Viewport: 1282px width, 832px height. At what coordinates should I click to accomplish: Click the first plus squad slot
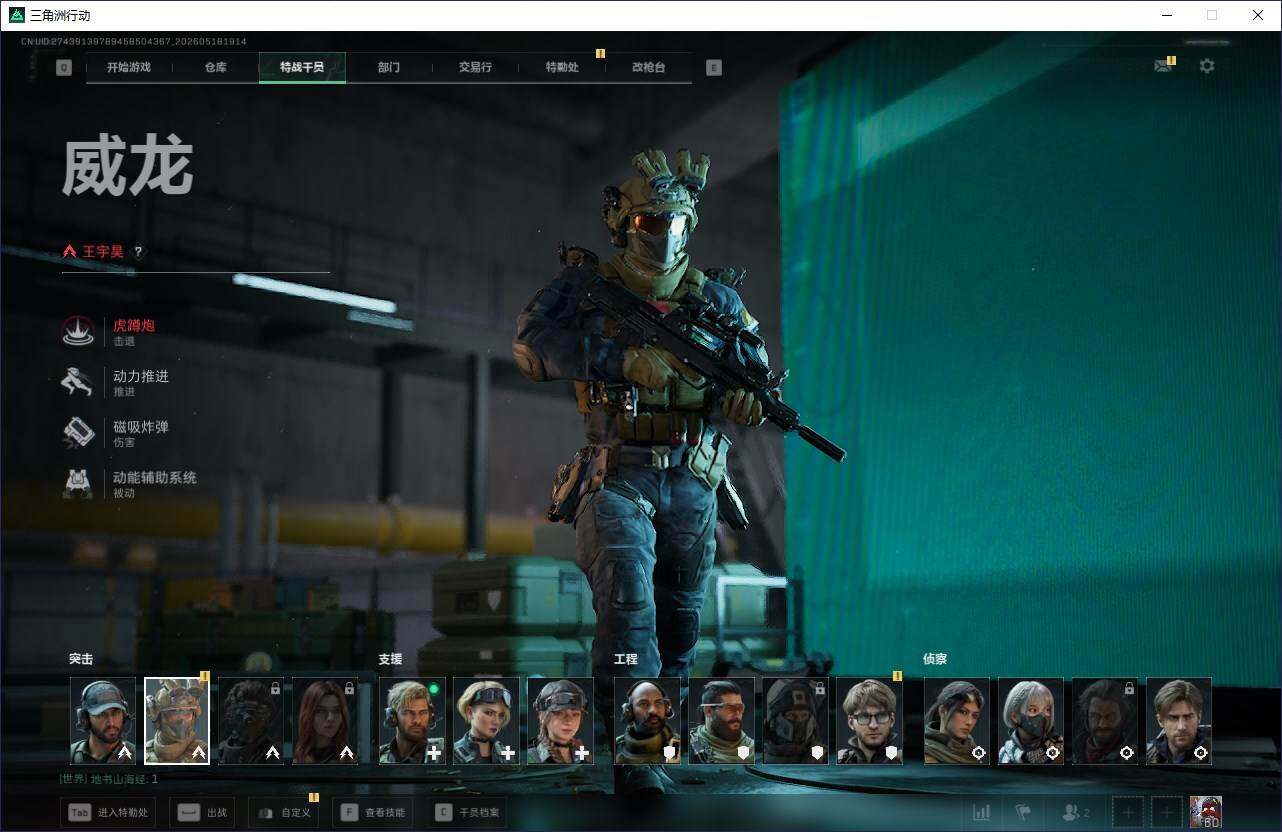tap(1128, 813)
